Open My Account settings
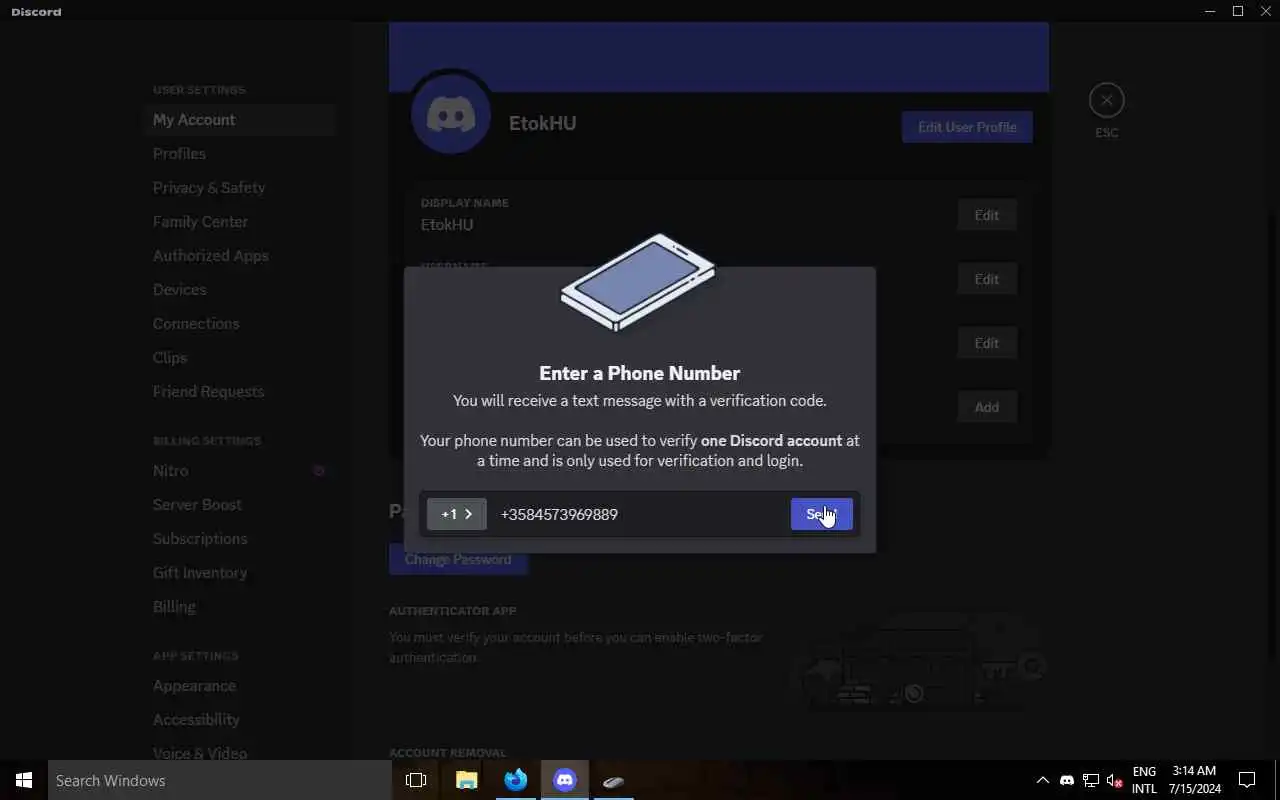The width and height of the screenshot is (1280, 800). pyautogui.click(x=239, y=119)
